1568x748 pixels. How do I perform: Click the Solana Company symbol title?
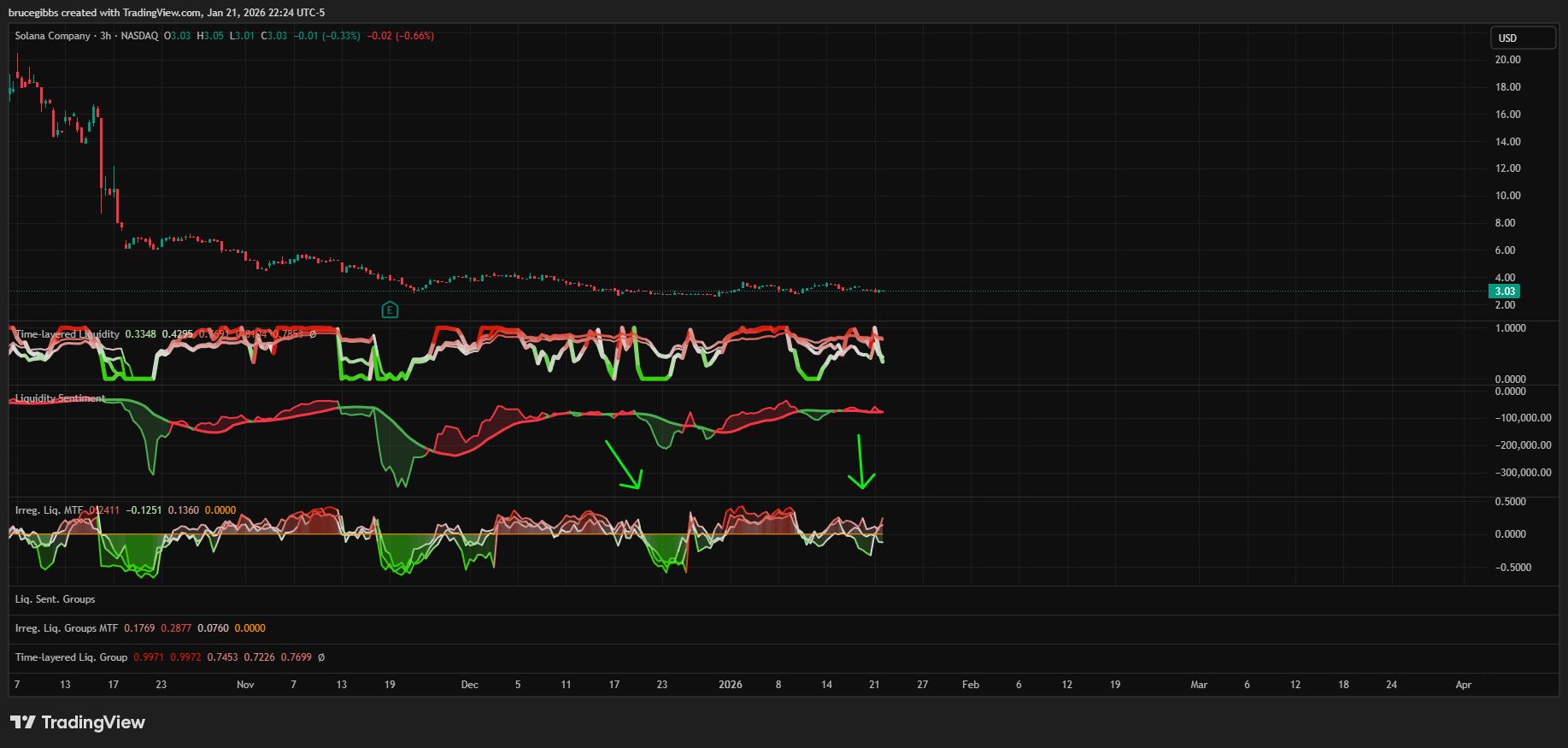coord(52,36)
